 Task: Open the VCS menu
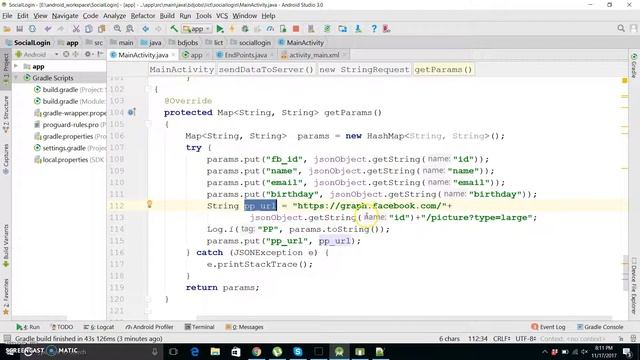(x=222, y=16)
